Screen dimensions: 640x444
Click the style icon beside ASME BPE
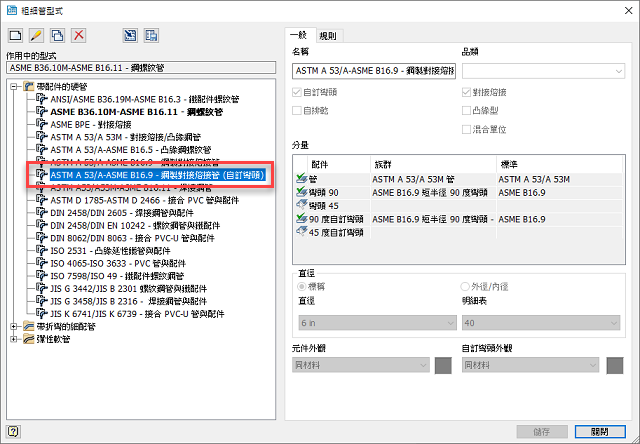pyautogui.click(x=42, y=124)
